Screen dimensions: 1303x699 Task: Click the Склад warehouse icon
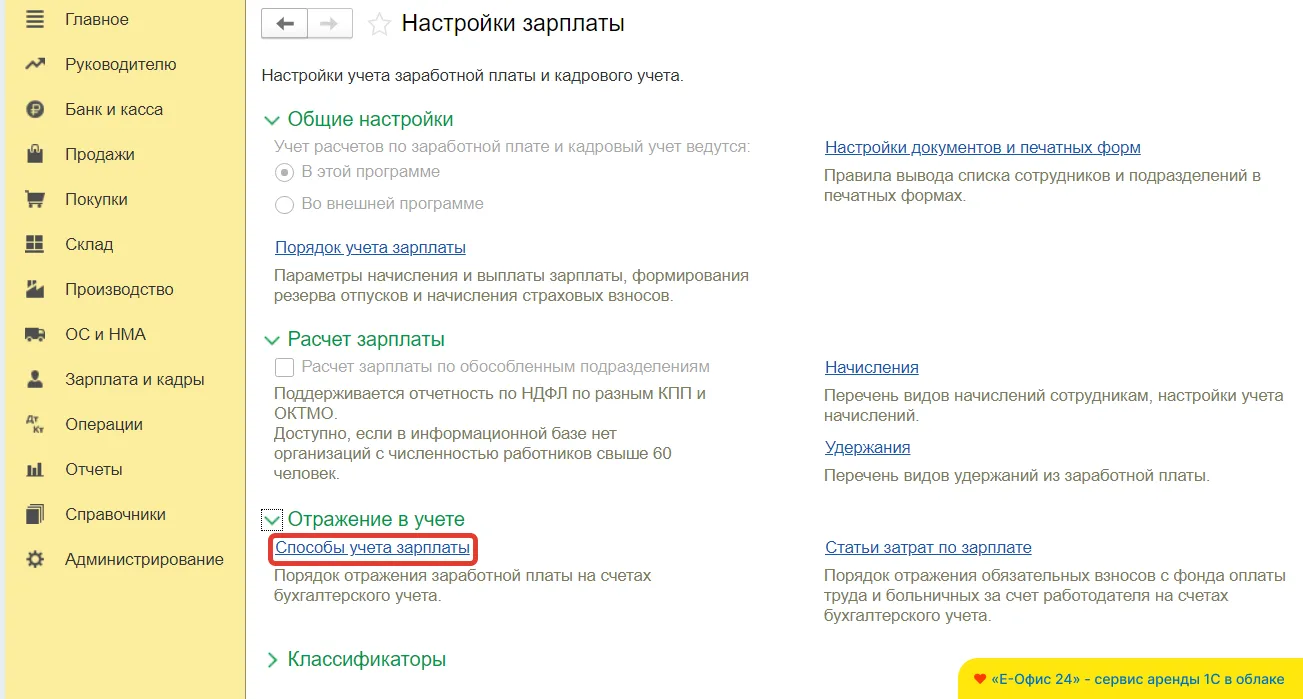pyautogui.click(x=35, y=244)
